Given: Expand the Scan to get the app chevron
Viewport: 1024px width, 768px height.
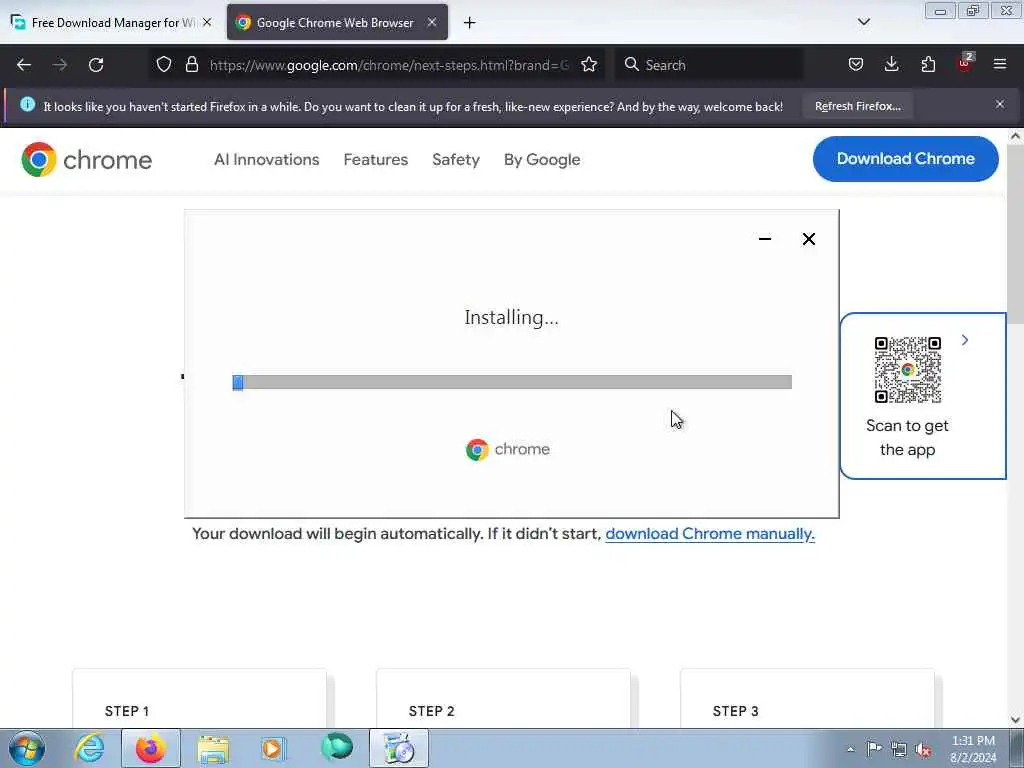Looking at the screenshot, I should point(965,340).
